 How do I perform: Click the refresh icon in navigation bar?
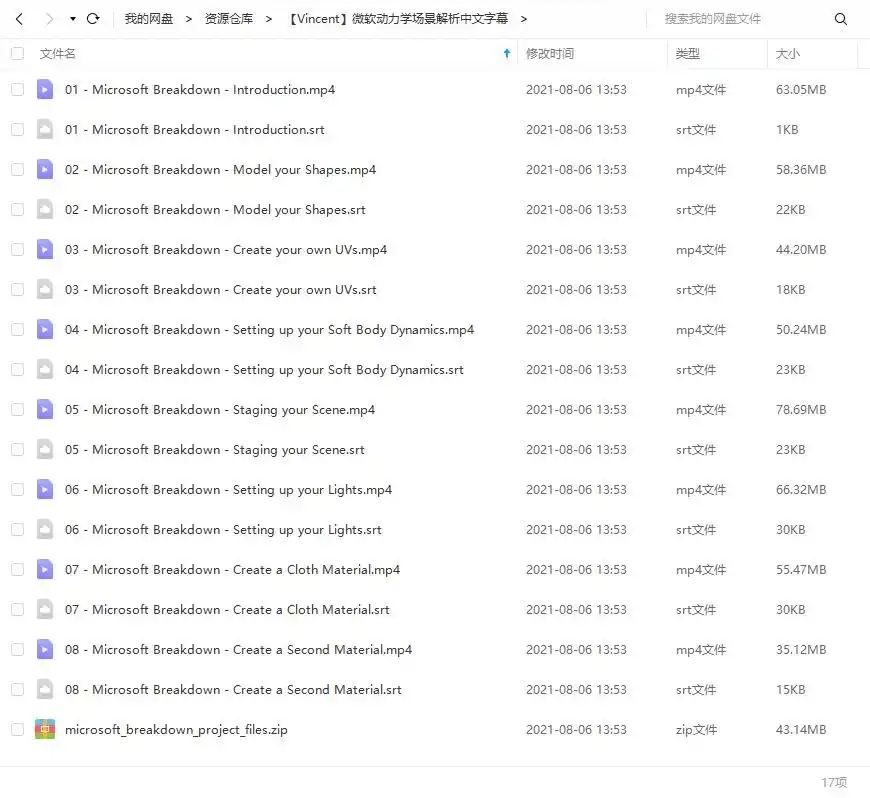click(93, 19)
